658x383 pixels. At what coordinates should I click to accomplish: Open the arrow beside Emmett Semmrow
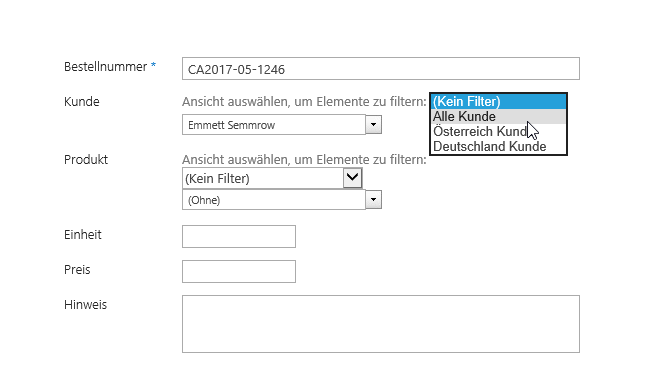[x=373, y=125]
